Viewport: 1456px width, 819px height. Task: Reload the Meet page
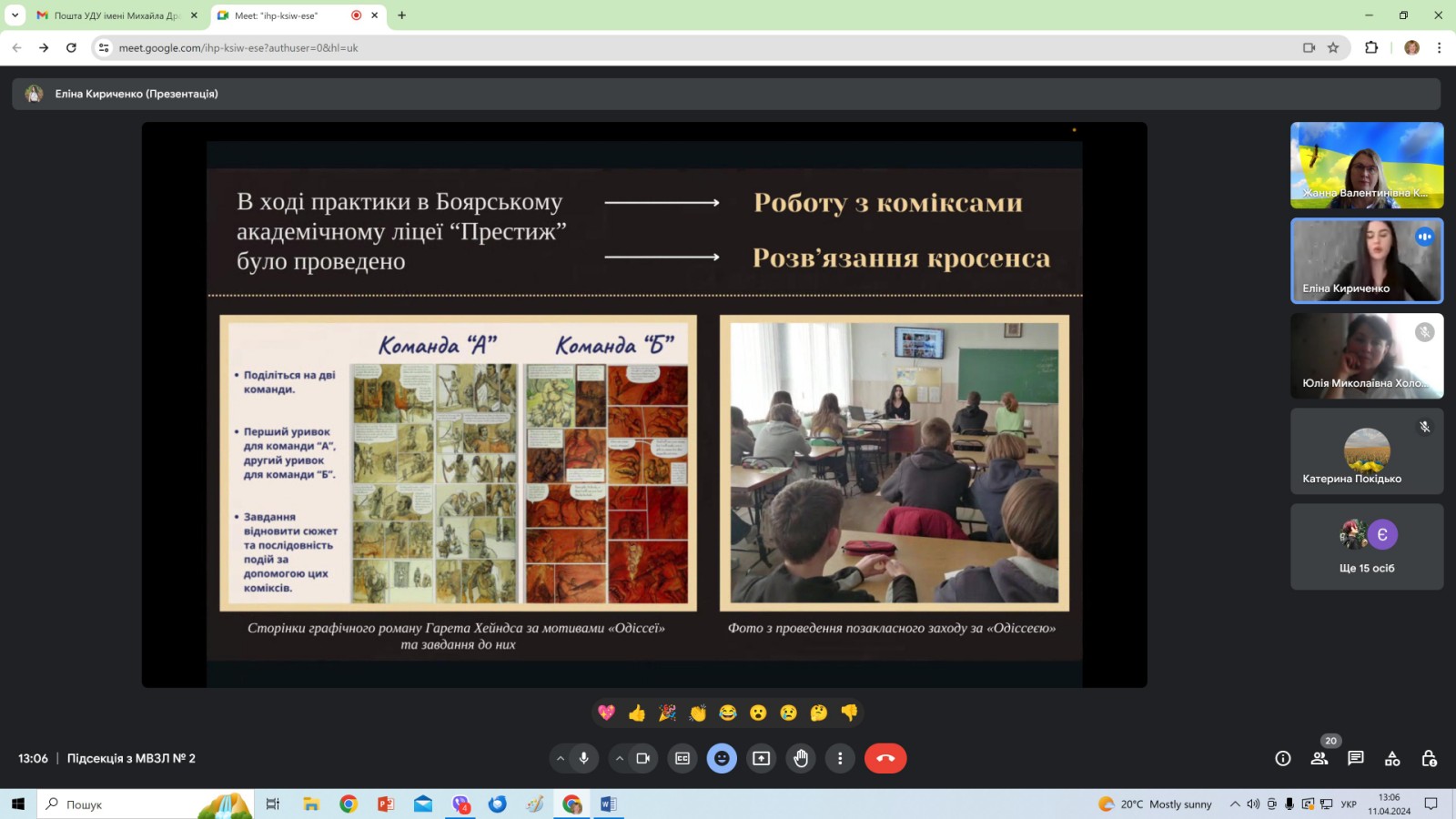tap(71, 47)
